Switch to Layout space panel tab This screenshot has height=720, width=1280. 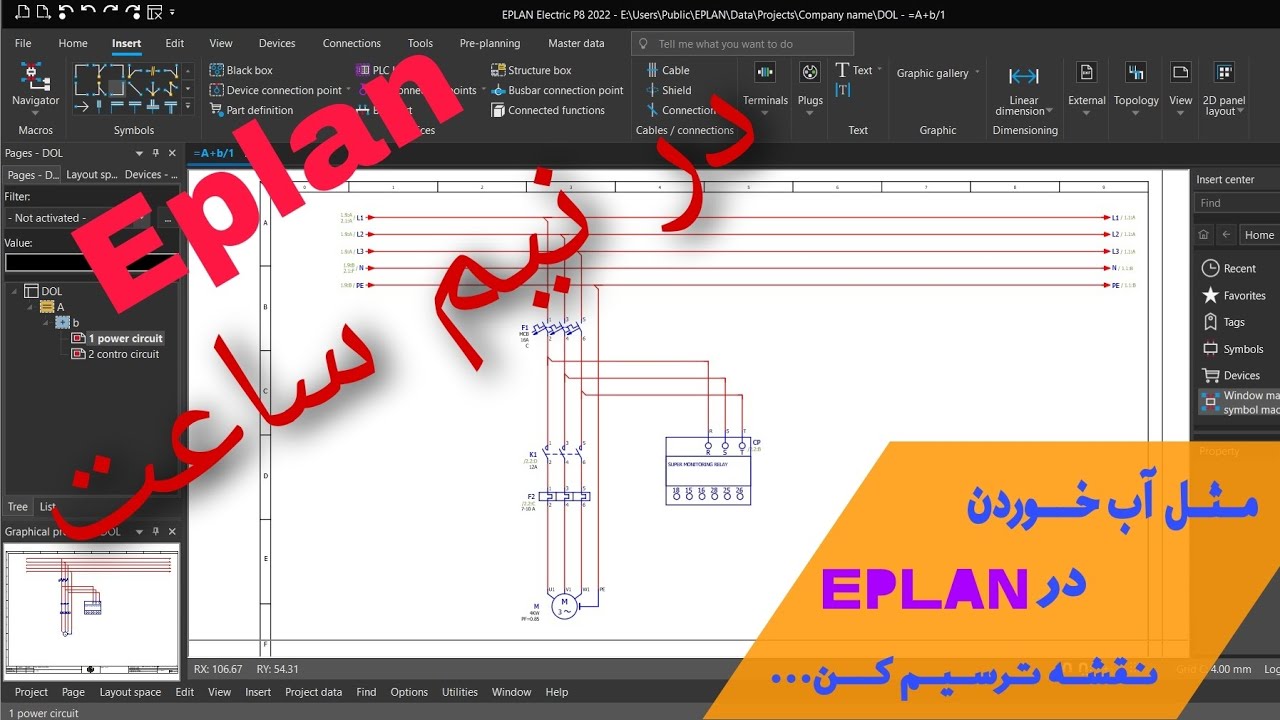(91, 175)
